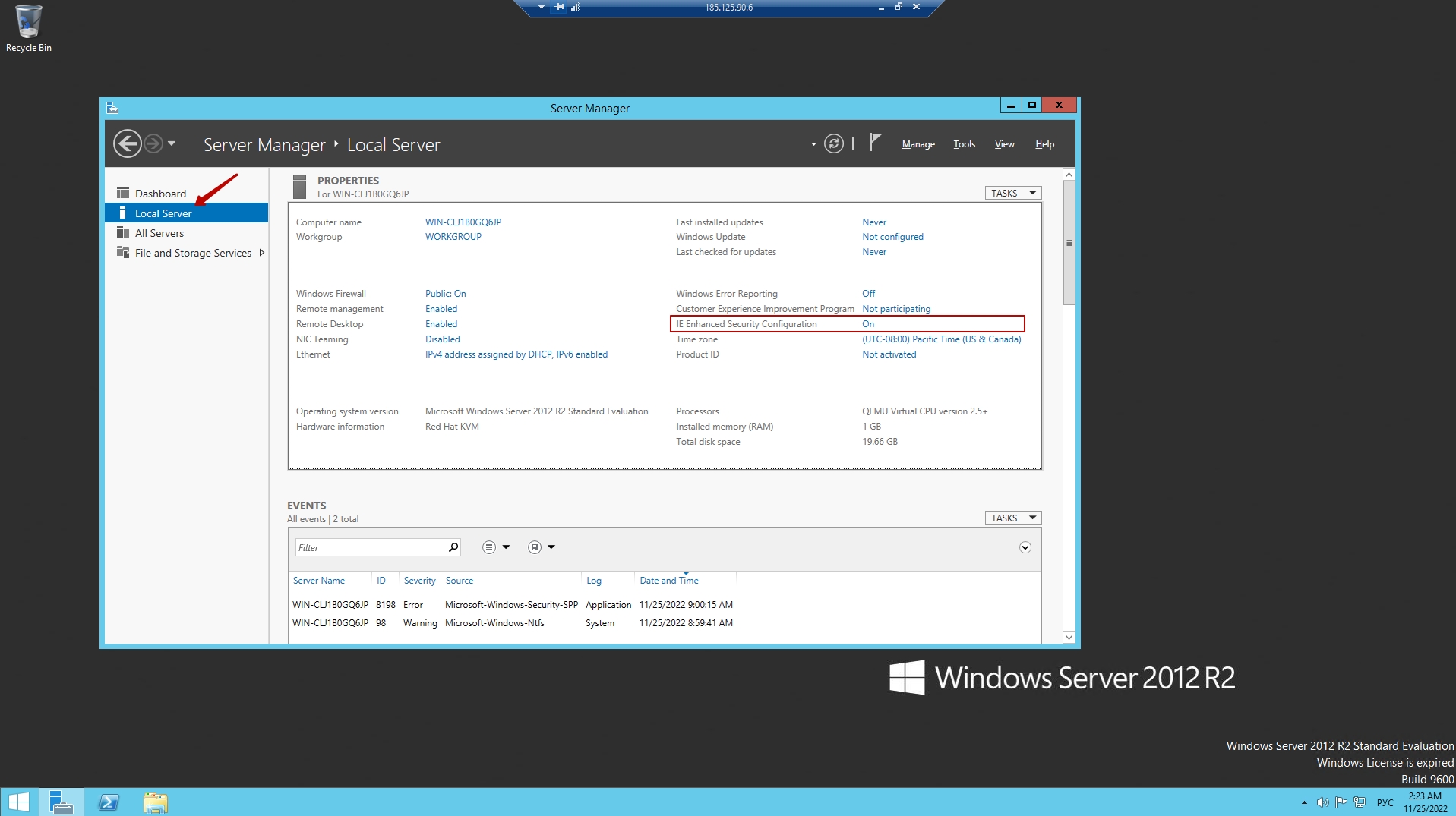Open the Tools menu
This screenshot has width=1456, height=816.
[965, 144]
